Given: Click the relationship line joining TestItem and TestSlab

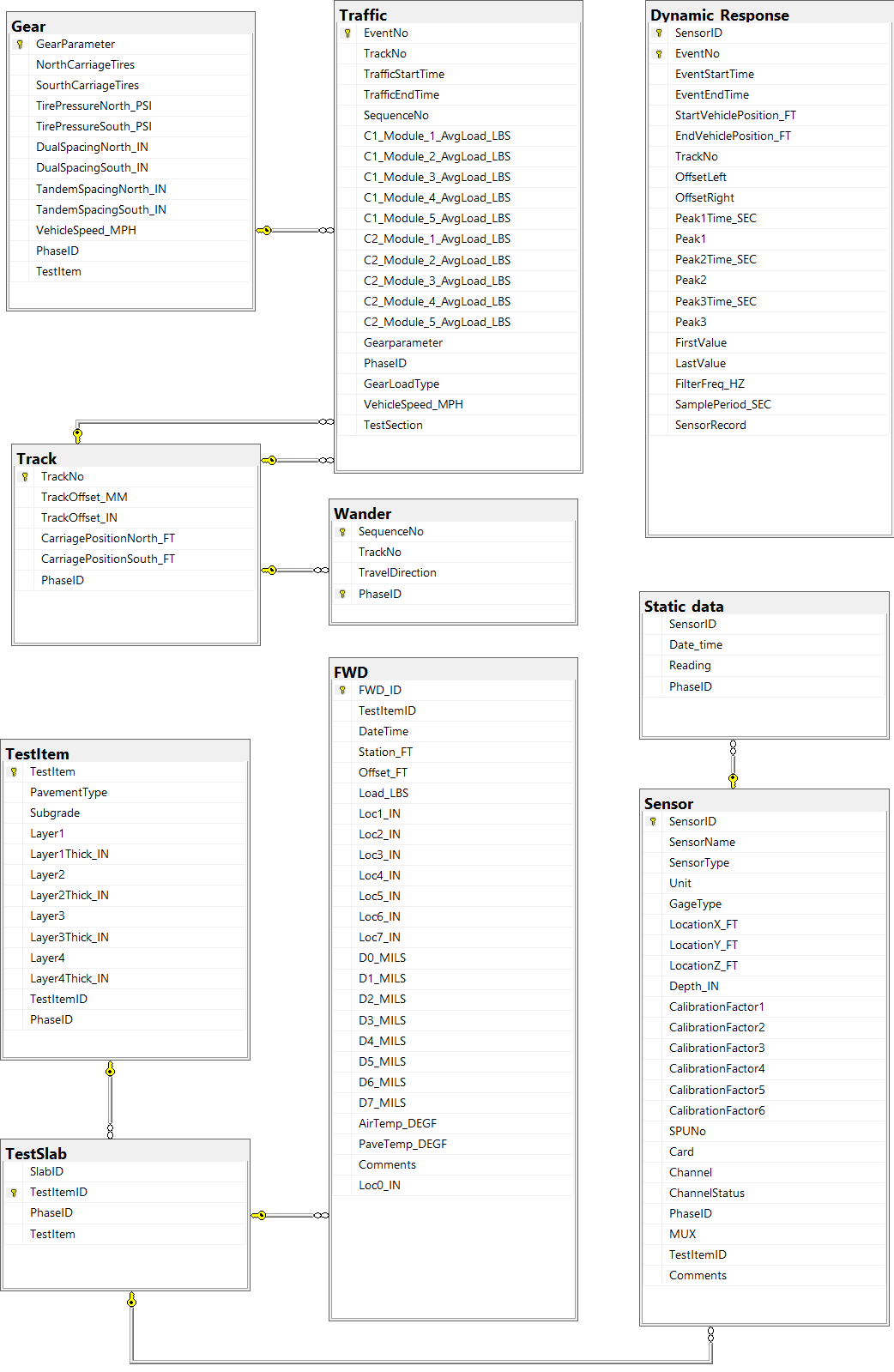Looking at the screenshot, I should [x=110, y=1100].
